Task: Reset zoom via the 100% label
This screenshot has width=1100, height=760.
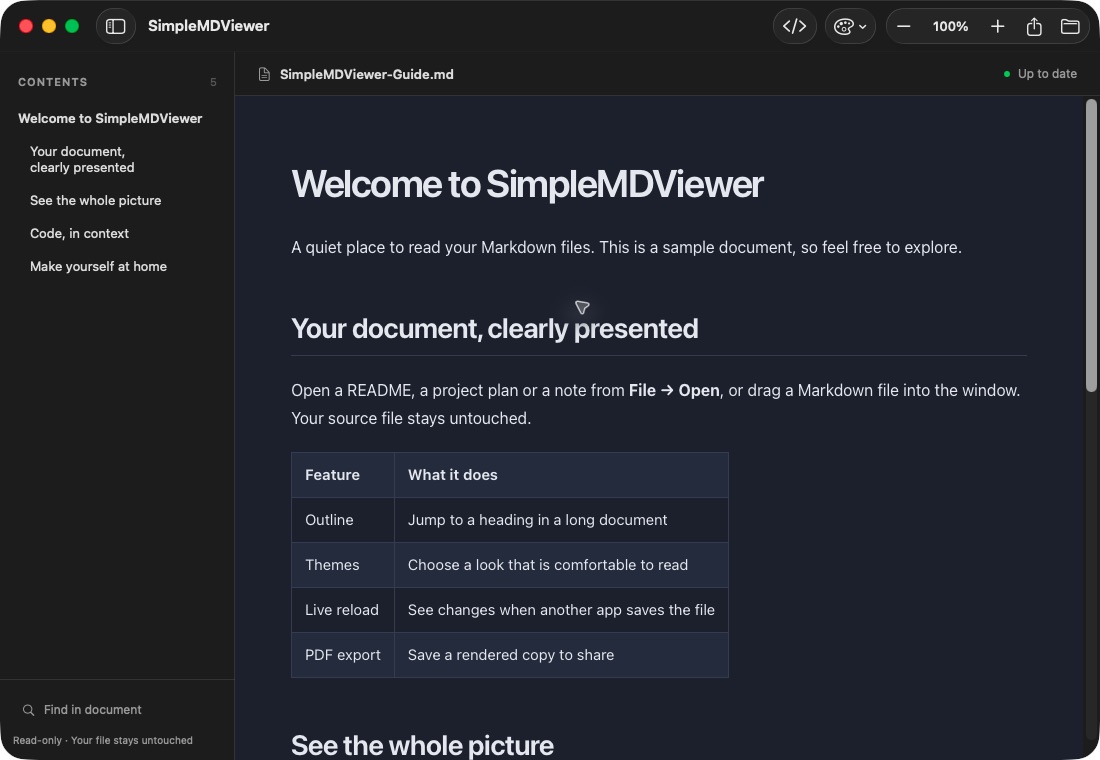Action: [x=950, y=27]
